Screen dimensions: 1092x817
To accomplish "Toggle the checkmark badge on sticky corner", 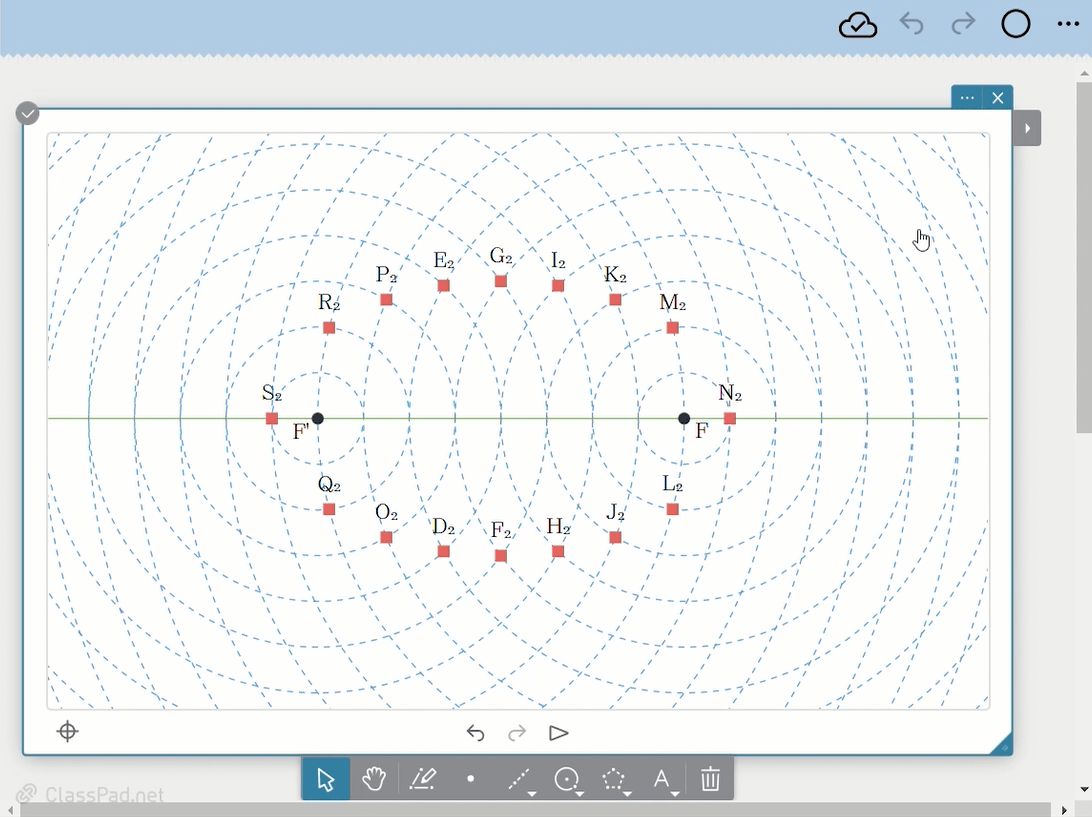I will click(x=28, y=113).
